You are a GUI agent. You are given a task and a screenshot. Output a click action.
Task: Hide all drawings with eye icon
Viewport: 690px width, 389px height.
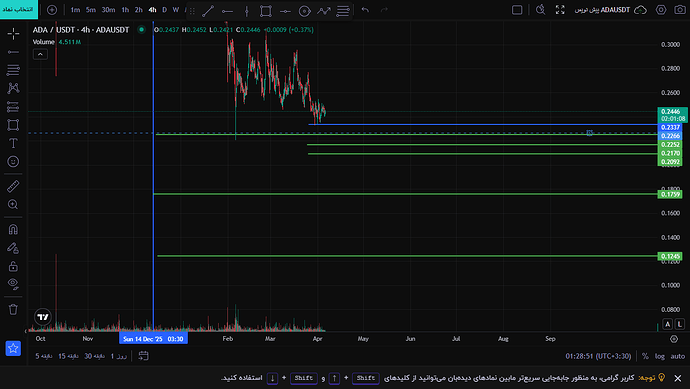tap(13, 284)
